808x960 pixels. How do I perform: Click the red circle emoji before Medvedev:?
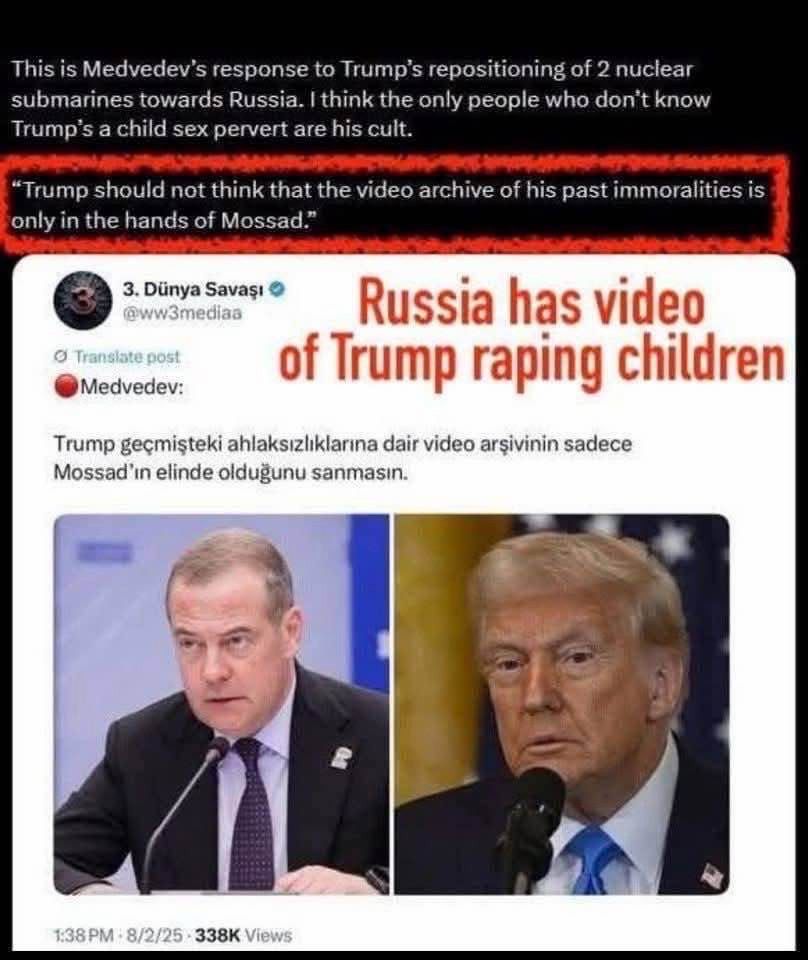tap(66, 387)
